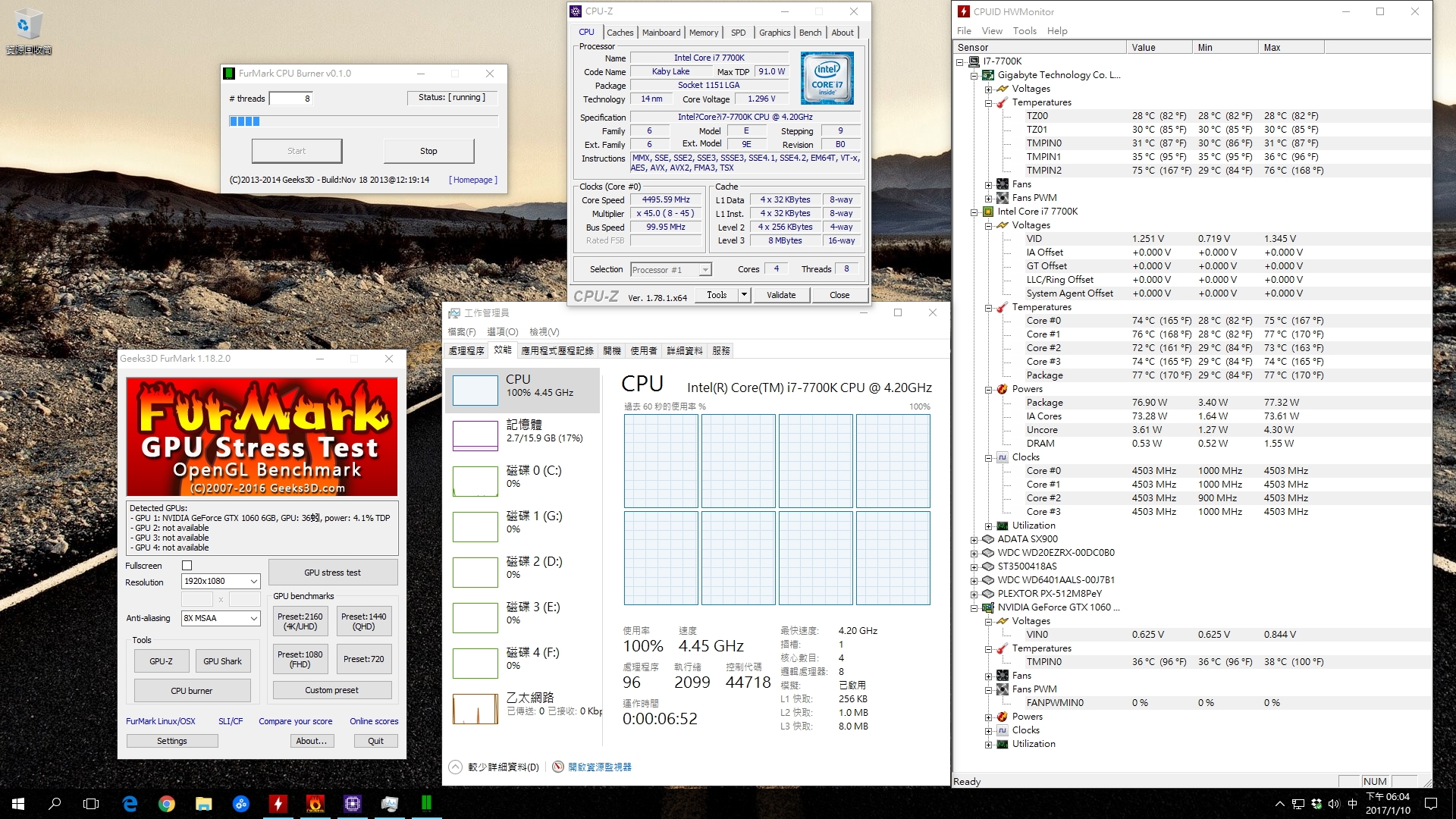The width and height of the screenshot is (1456, 819).
Task: Click the Intel Core i7 logo in CPU-Z
Action: tap(827, 78)
